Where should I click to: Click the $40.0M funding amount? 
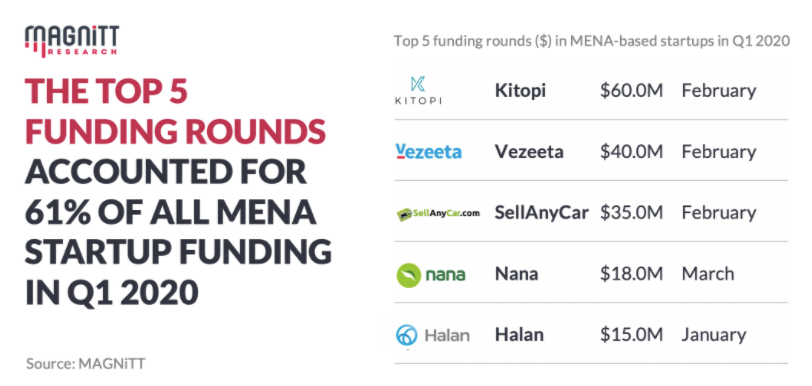631,152
